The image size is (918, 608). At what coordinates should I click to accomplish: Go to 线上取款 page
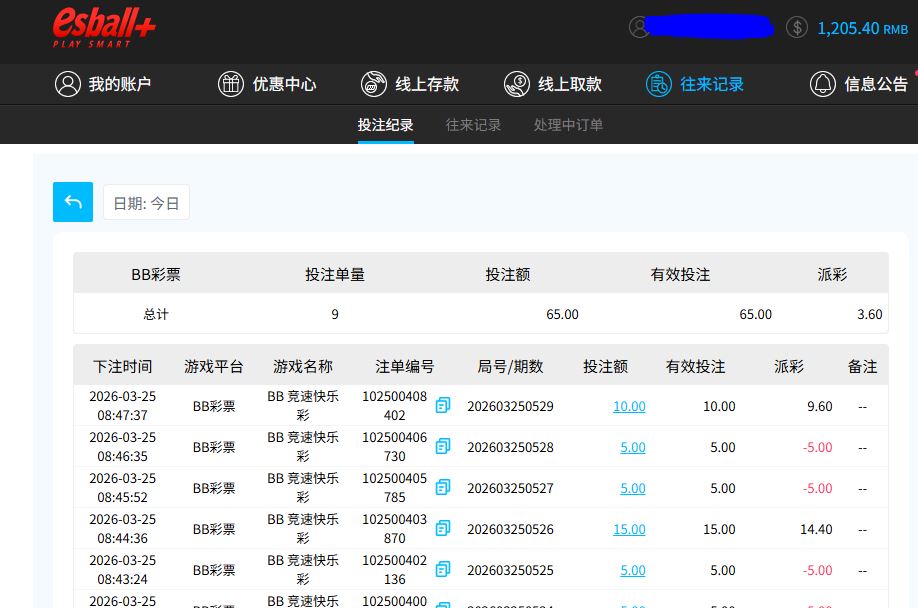(x=553, y=84)
